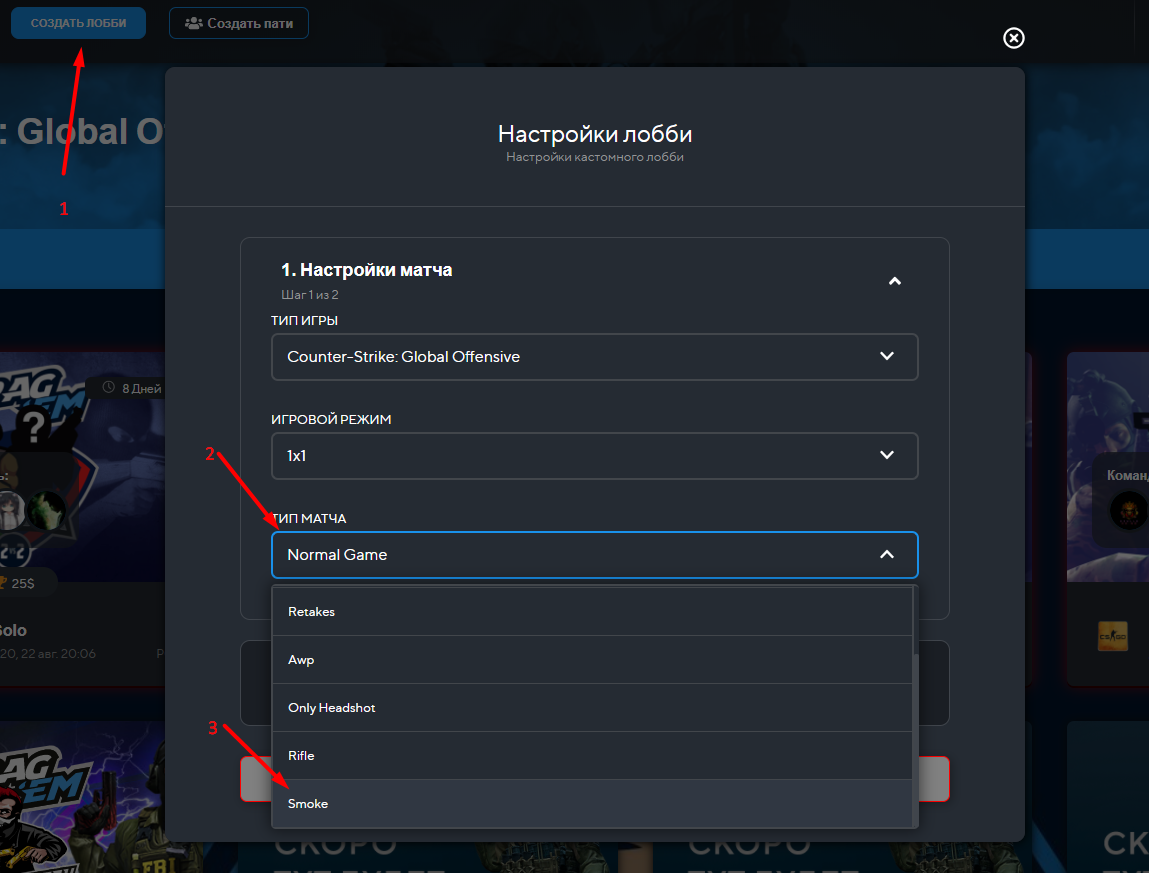The height and width of the screenshot is (873, 1149).
Task: Open the Тип игры dropdown
Action: [x=594, y=357]
